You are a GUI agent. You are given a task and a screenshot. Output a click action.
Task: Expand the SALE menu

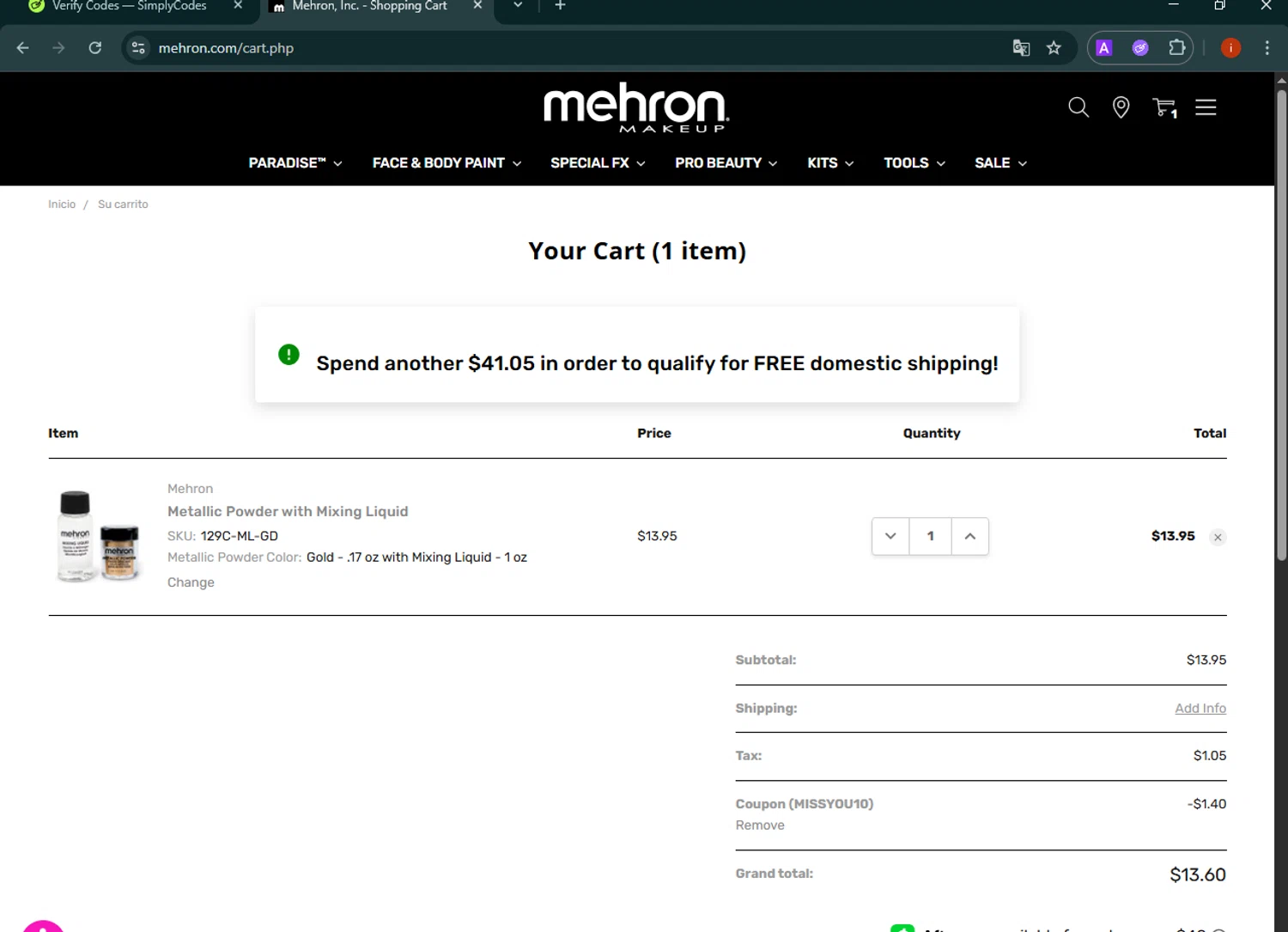(1000, 163)
